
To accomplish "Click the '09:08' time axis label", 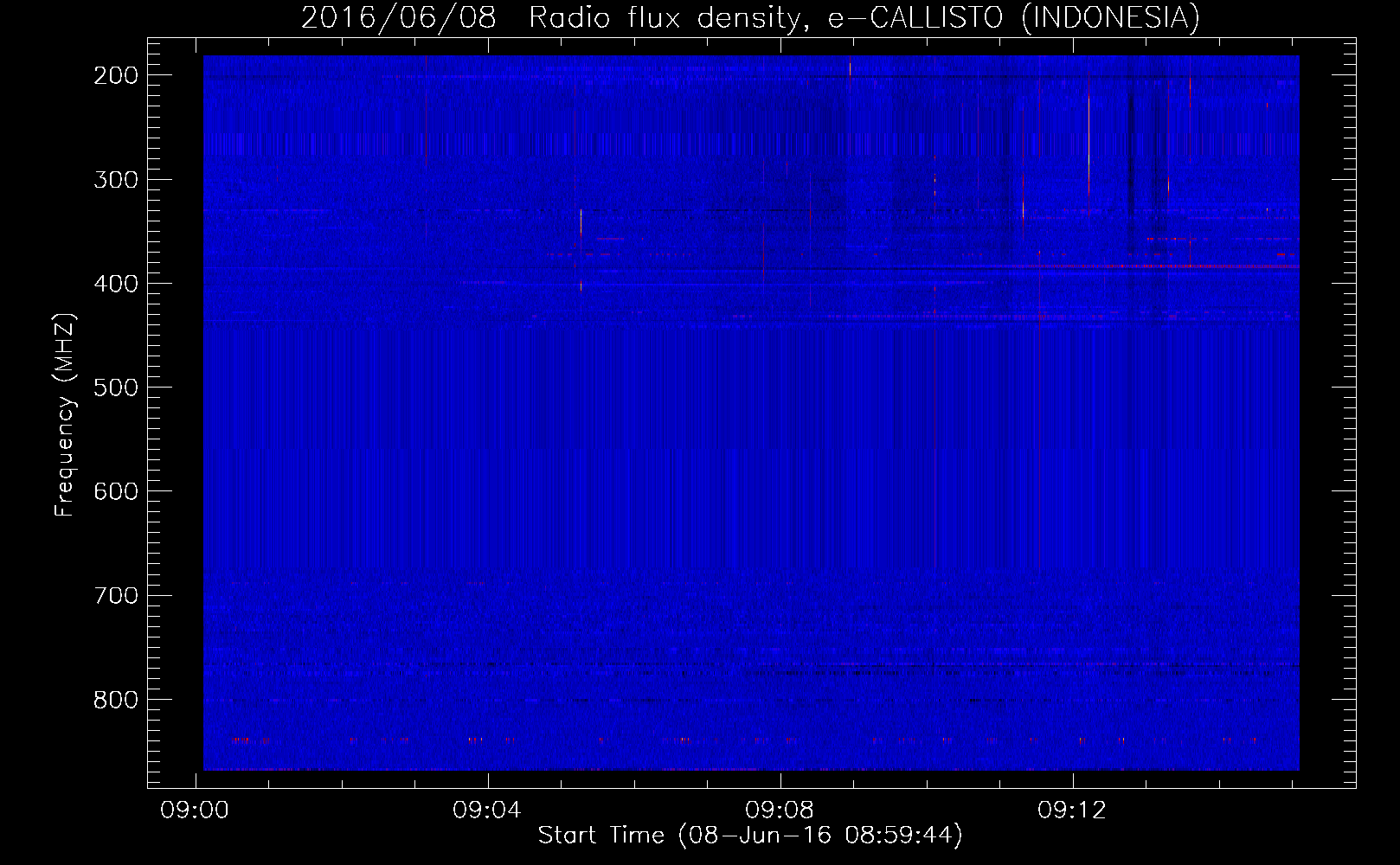I will (780, 811).
